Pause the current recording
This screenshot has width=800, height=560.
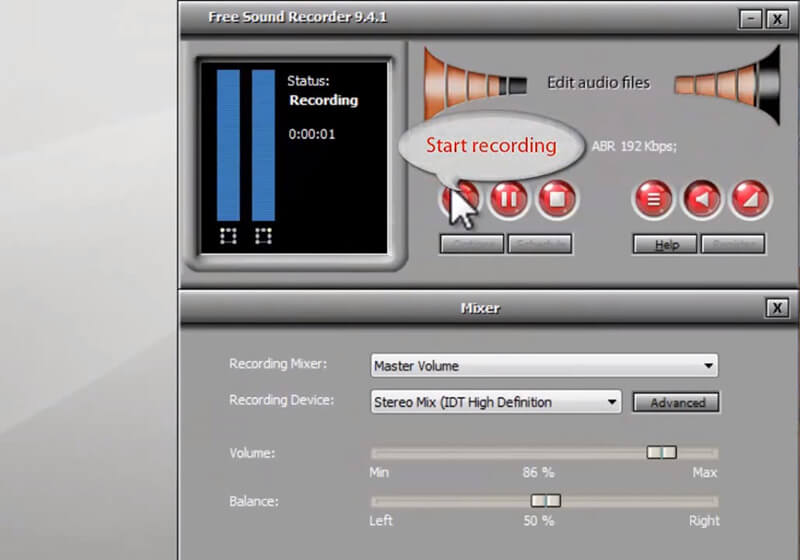(508, 199)
